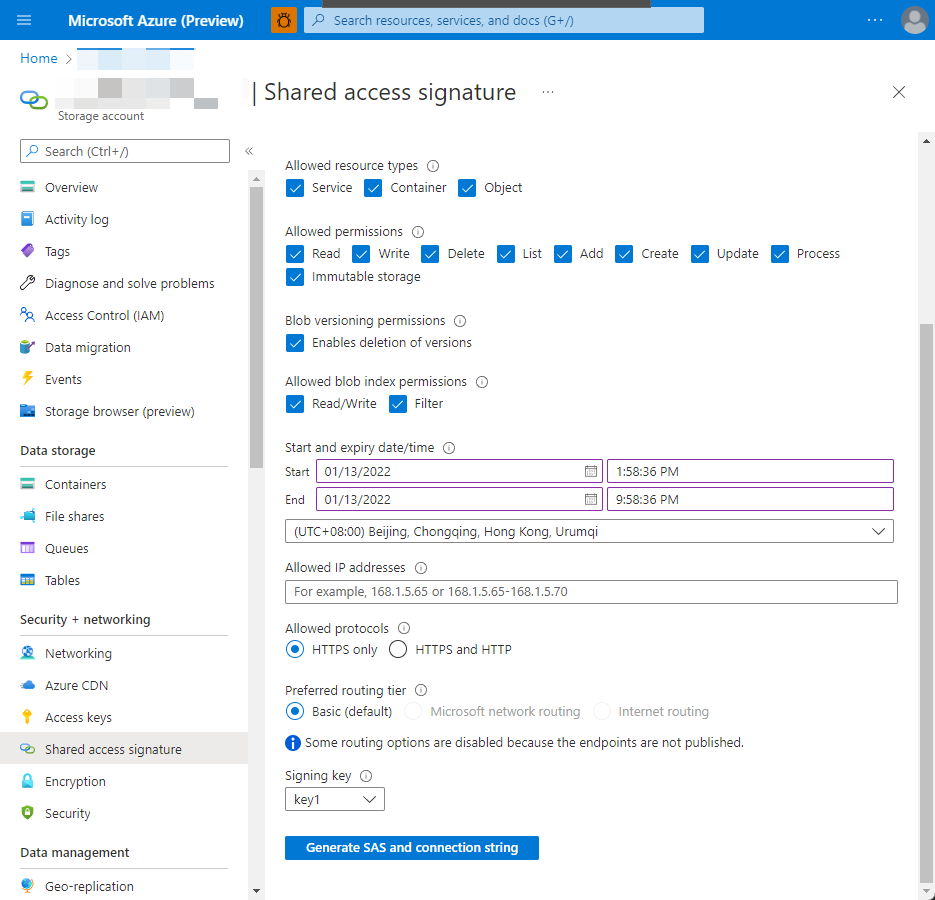The width and height of the screenshot is (935, 900).
Task: Uncheck the Delete permission
Action: 430,254
